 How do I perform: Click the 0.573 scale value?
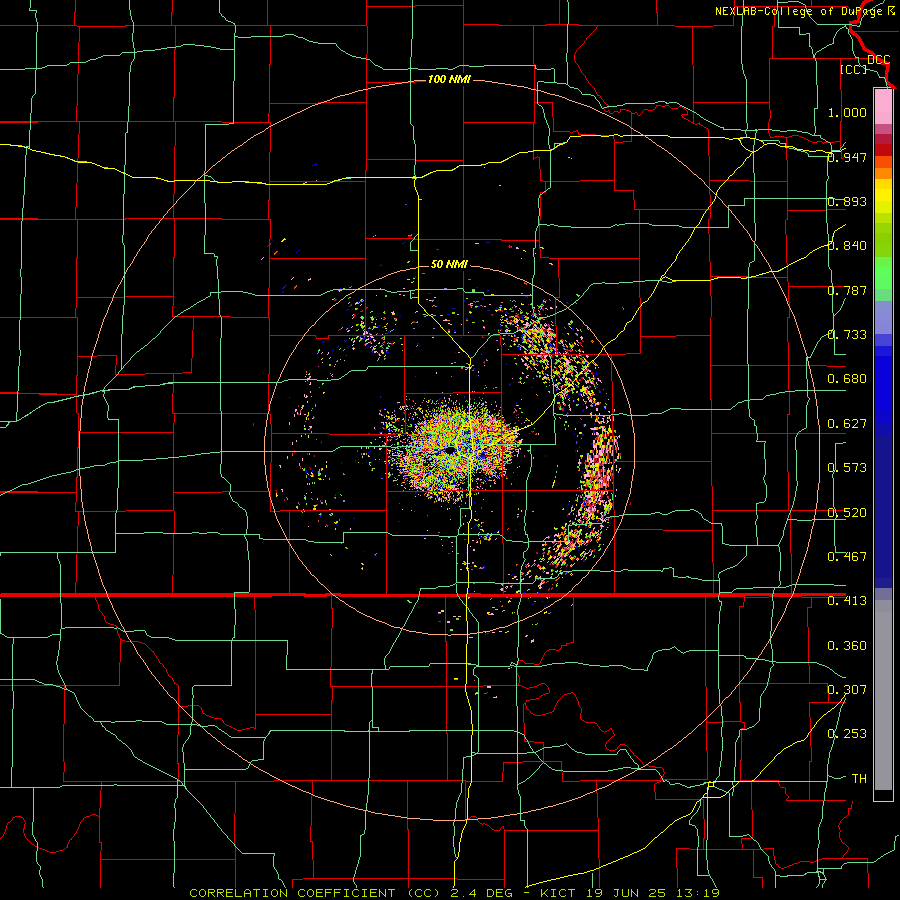coord(847,468)
